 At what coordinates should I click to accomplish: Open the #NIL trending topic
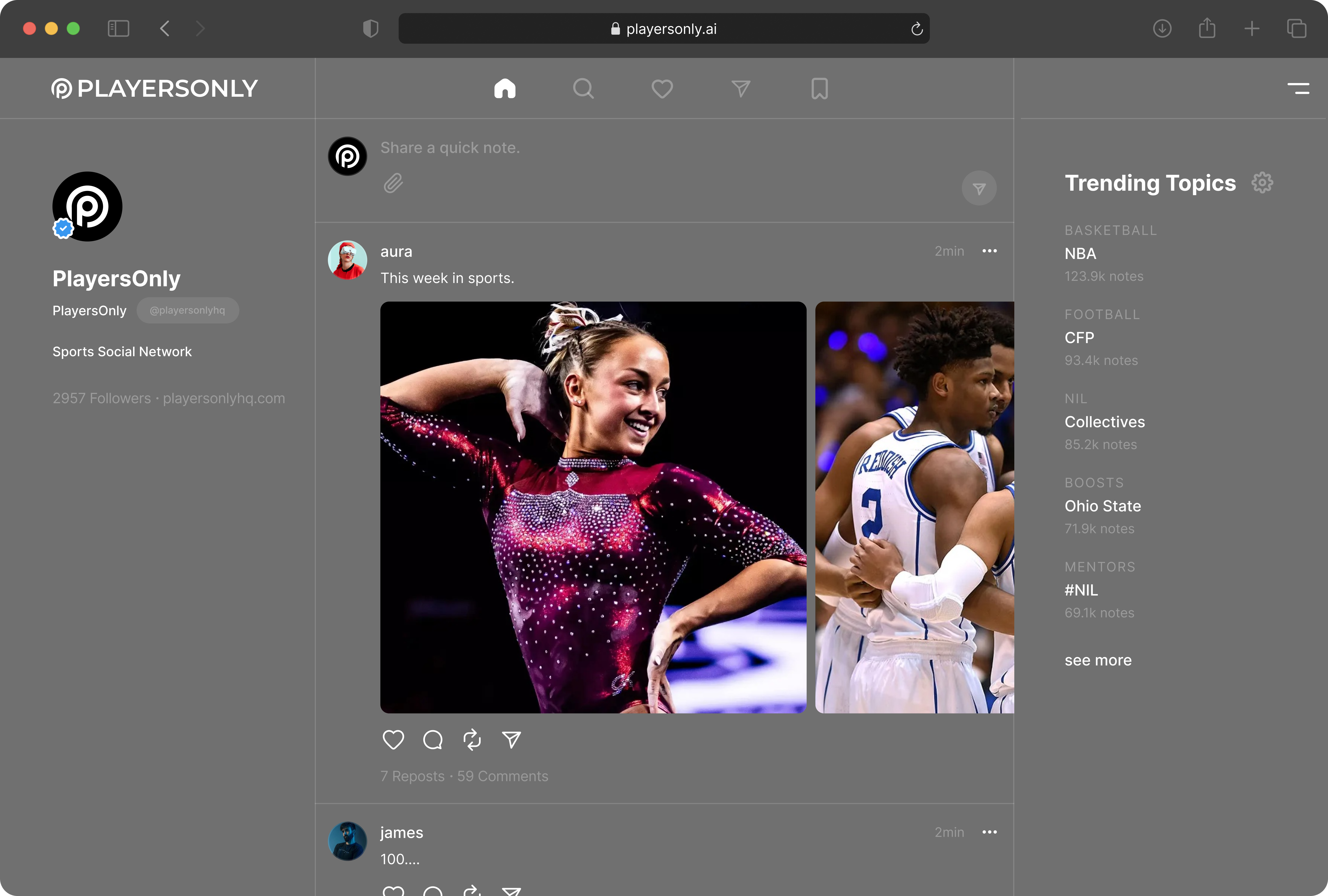coord(1081,590)
